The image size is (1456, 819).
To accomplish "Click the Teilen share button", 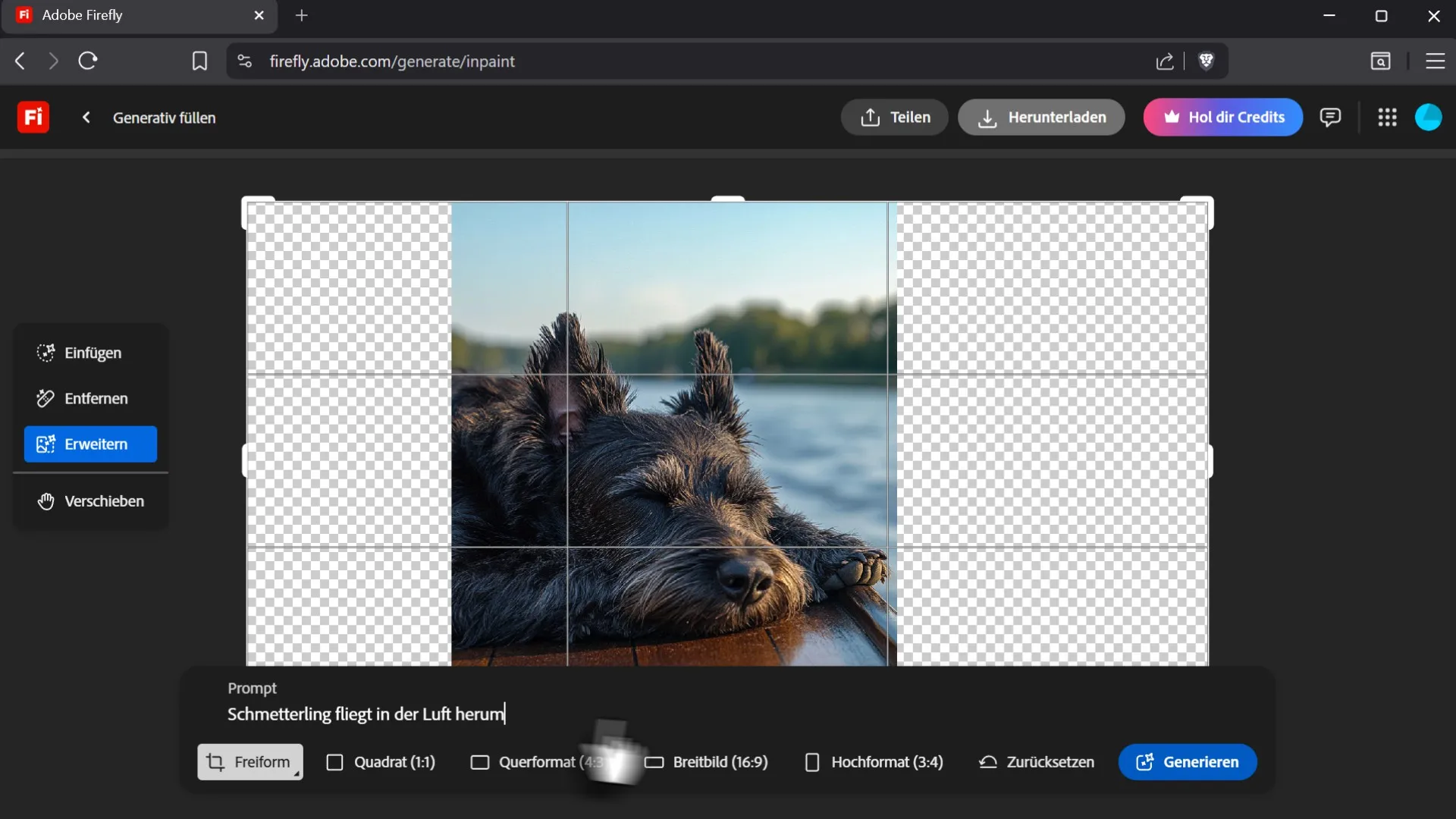I will tap(895, 118).
